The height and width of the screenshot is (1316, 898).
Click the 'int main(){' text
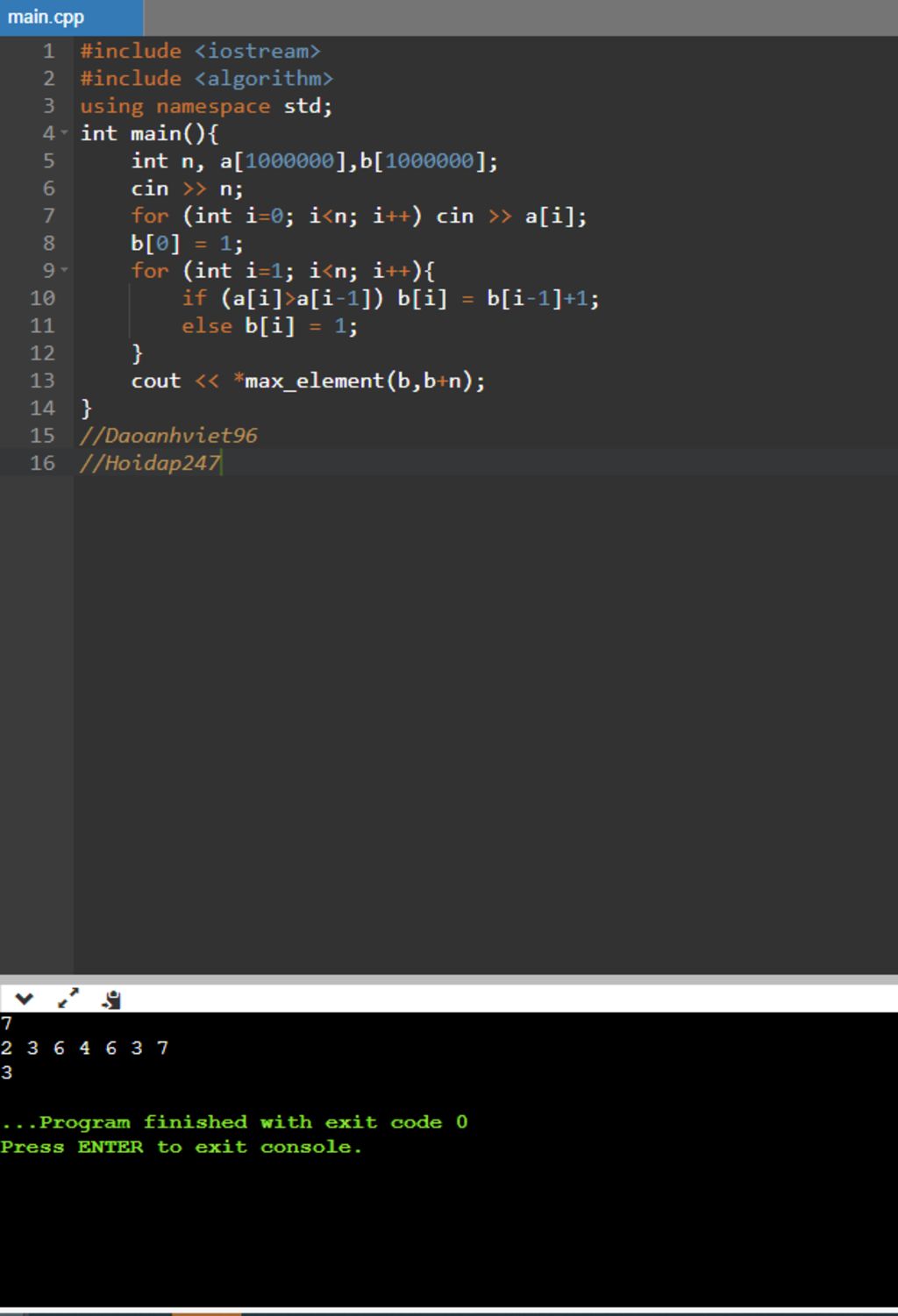point(149,133)
